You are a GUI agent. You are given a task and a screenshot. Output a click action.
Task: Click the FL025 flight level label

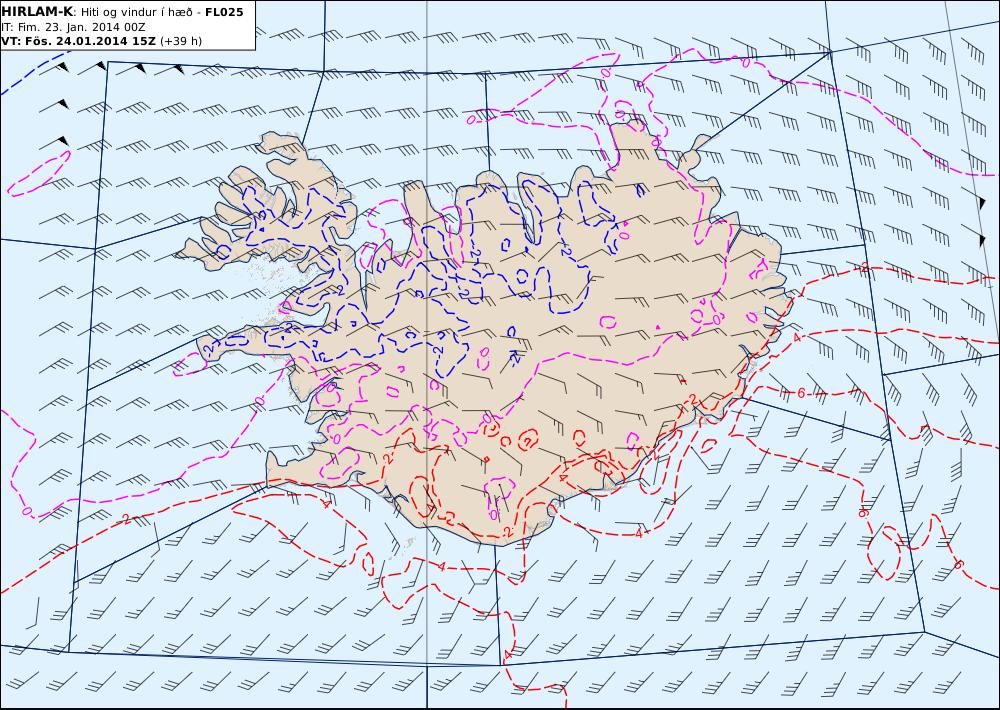224,12
